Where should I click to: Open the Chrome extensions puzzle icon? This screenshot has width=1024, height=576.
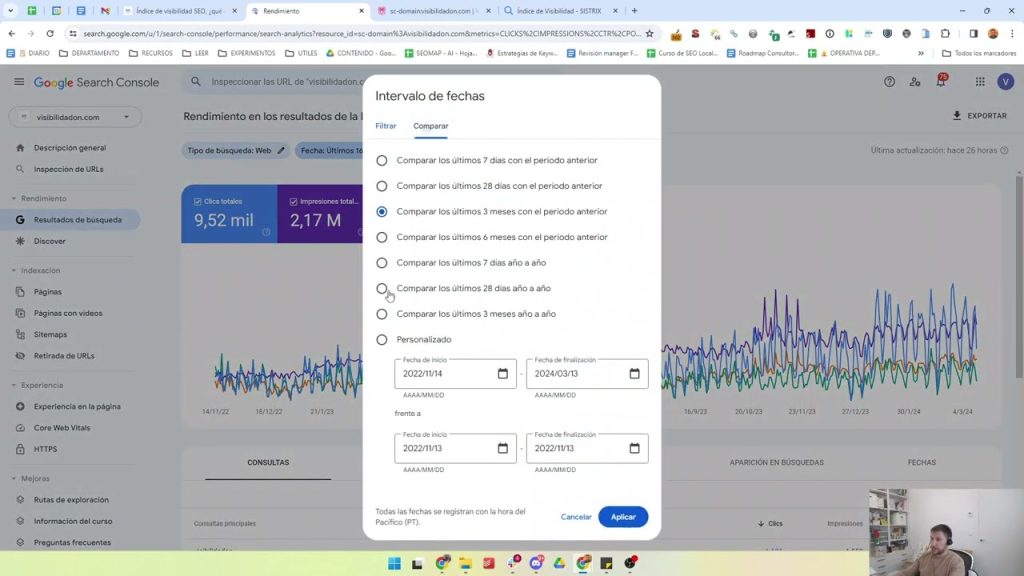click(945, 33)
